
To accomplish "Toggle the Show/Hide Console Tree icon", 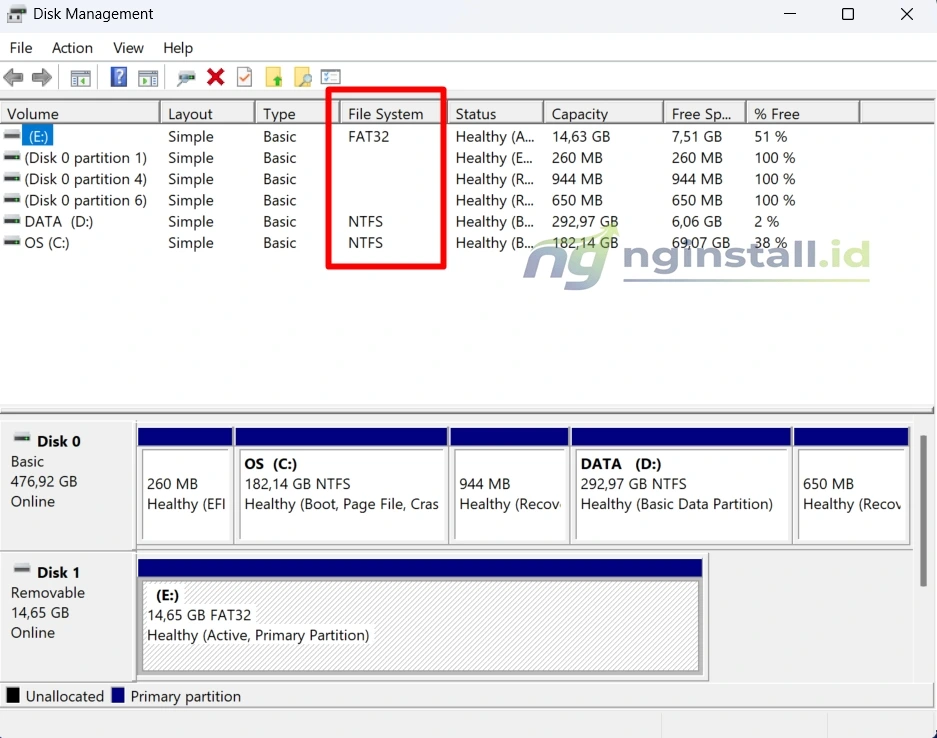I will click(81, 78).
